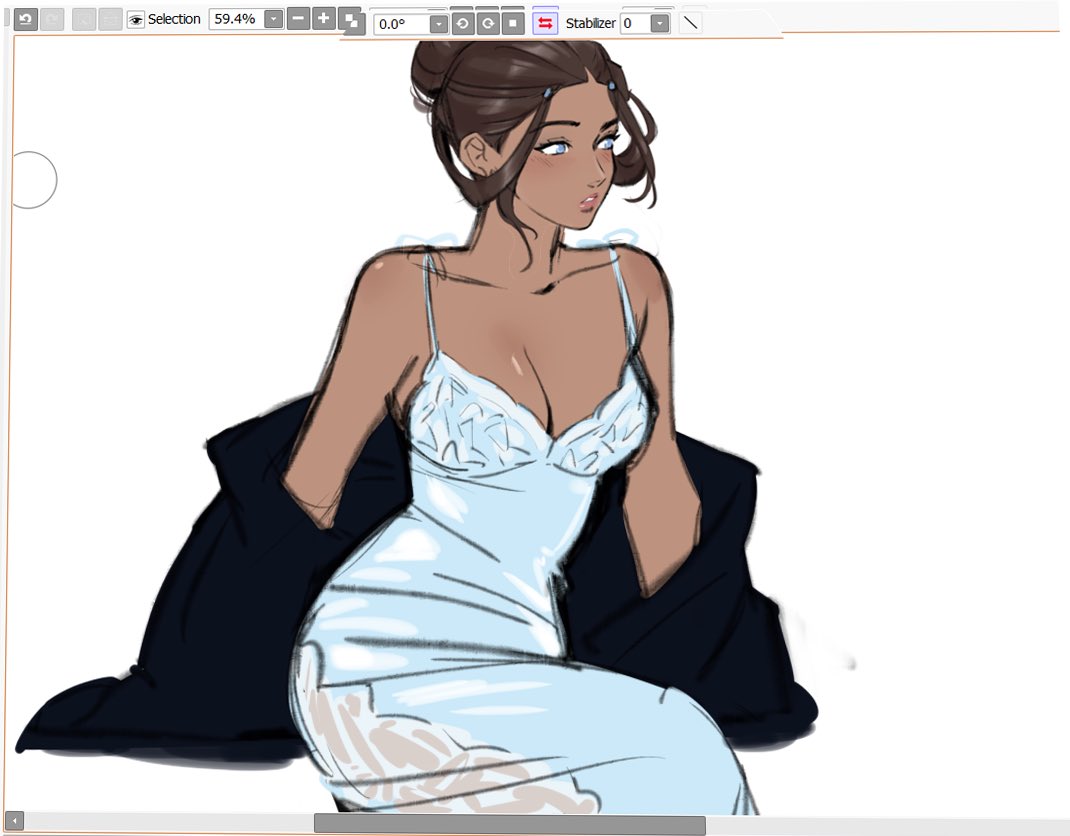Click the greyed-out Redo button
Viewport: 1070px width, 836px height.
pyautogui.click(x=52, y=18)
